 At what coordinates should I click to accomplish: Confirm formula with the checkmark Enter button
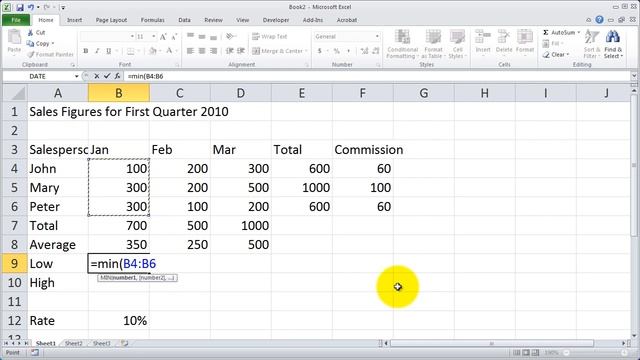pyautogui.click(x=107, y=76)
